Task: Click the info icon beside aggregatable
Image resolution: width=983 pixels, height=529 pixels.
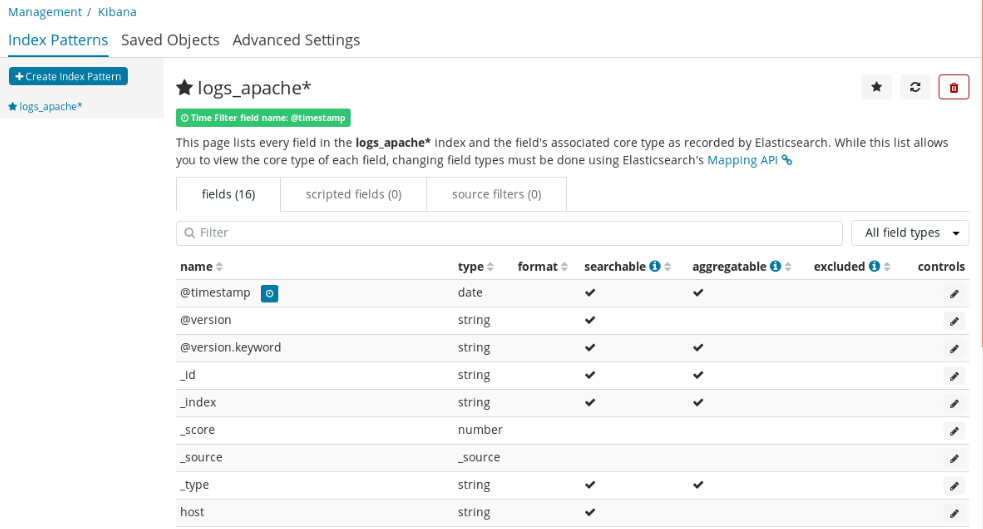Action: 774,267
